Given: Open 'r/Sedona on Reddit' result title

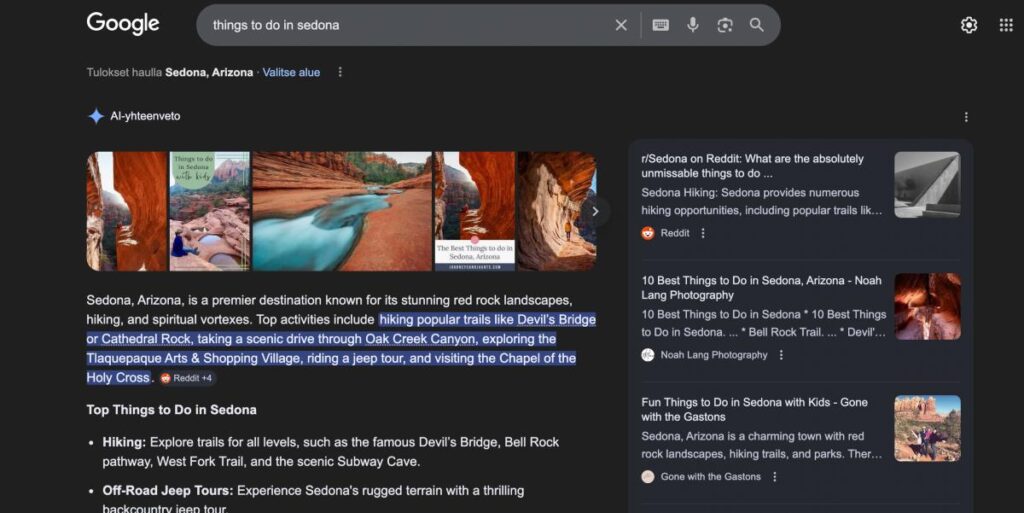Looking at the screenshot, I should [x=752, y=166].
